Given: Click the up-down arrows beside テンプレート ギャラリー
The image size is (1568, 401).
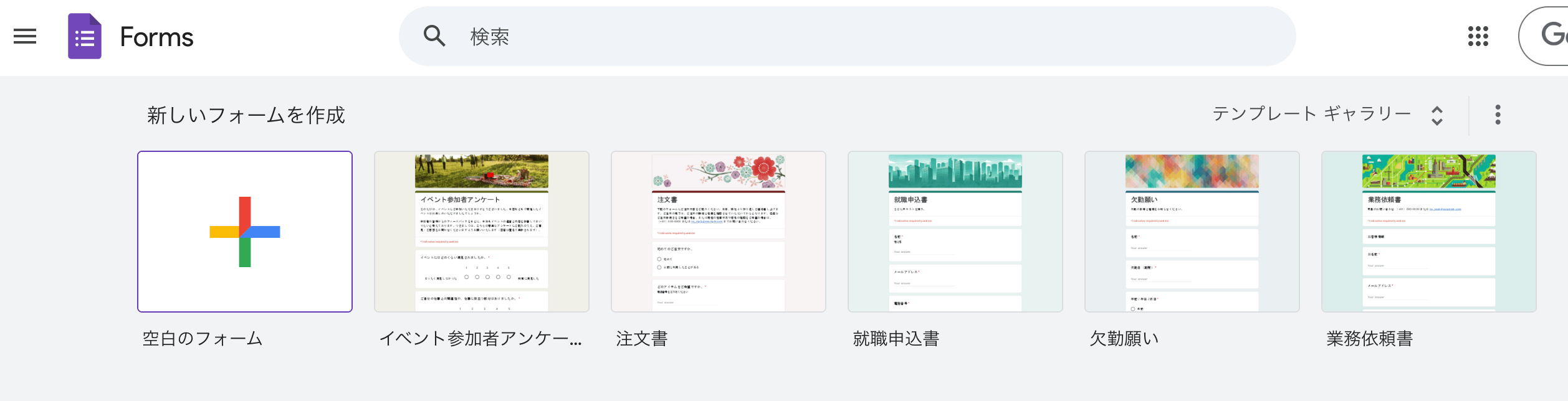Looking at the screenshot, I should click(x=1437, y=116).
